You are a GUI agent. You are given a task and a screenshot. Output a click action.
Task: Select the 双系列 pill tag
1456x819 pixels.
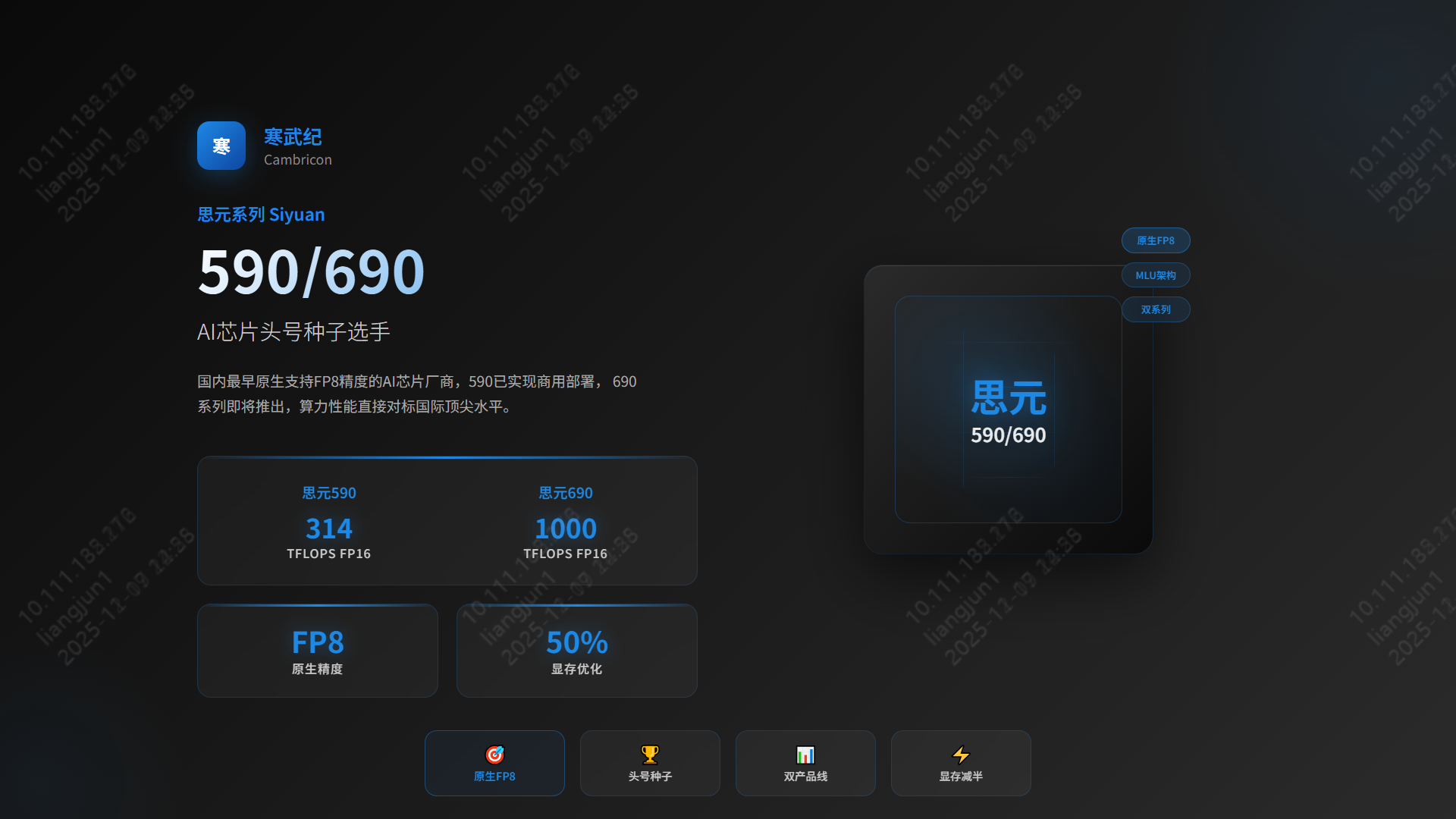coord(1156,309)
